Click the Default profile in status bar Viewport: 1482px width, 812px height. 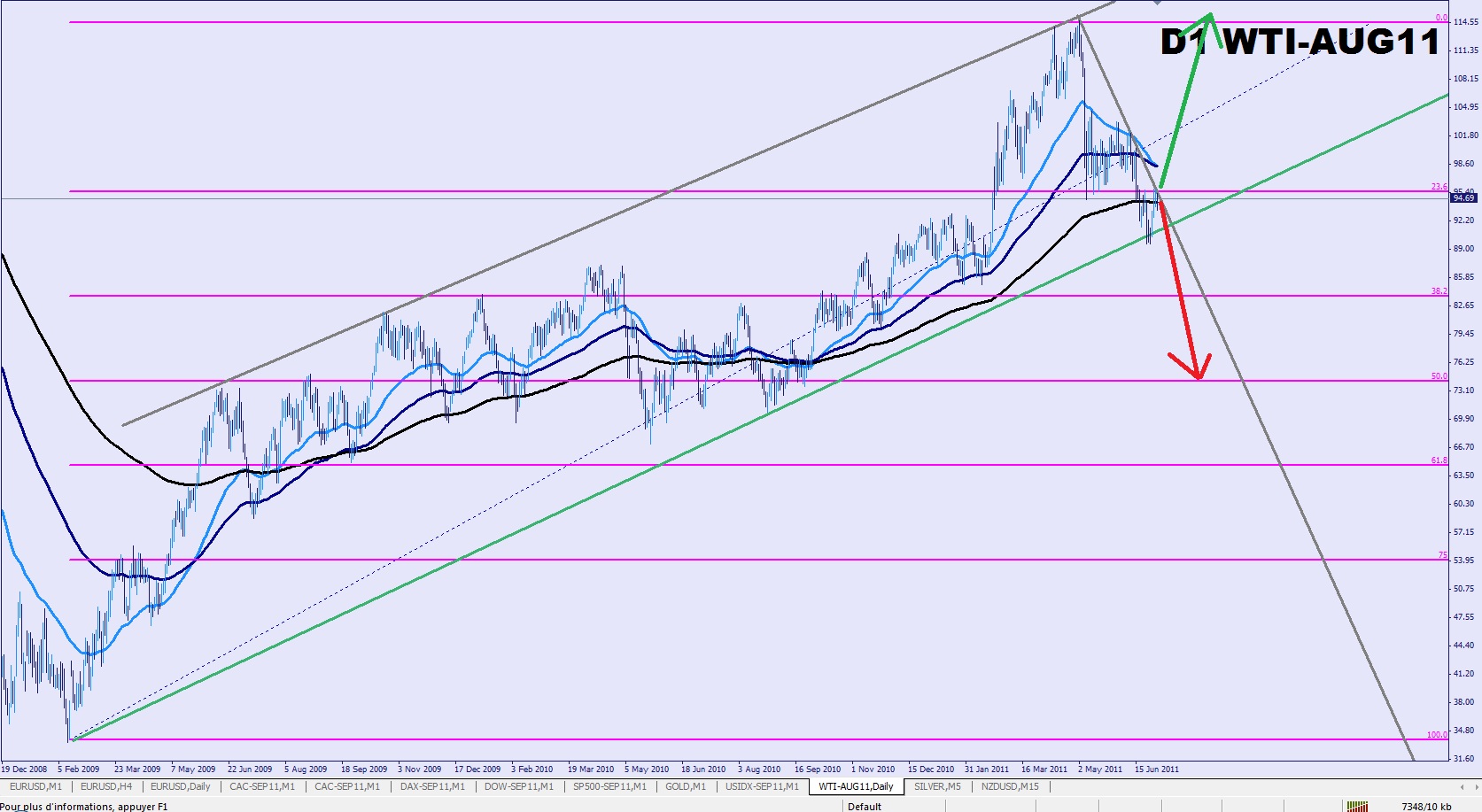[x=865, y=807]
